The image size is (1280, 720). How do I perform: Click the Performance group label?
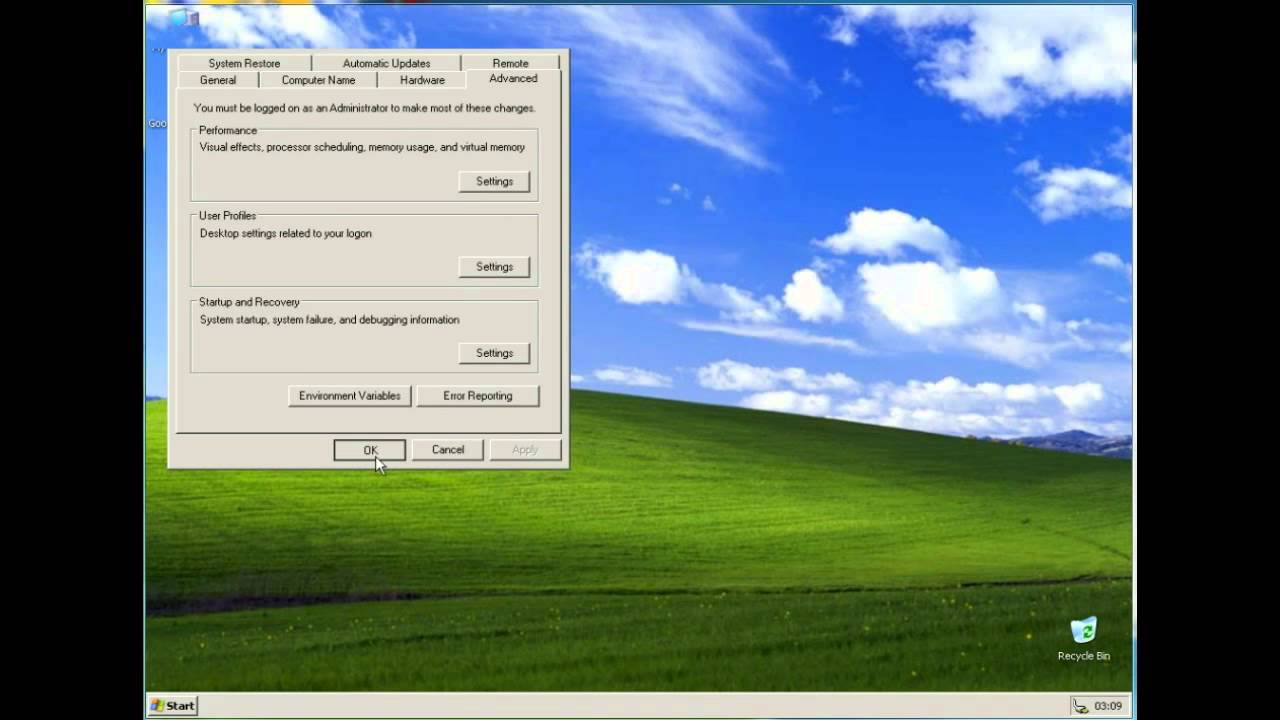(x=228, y=130)
